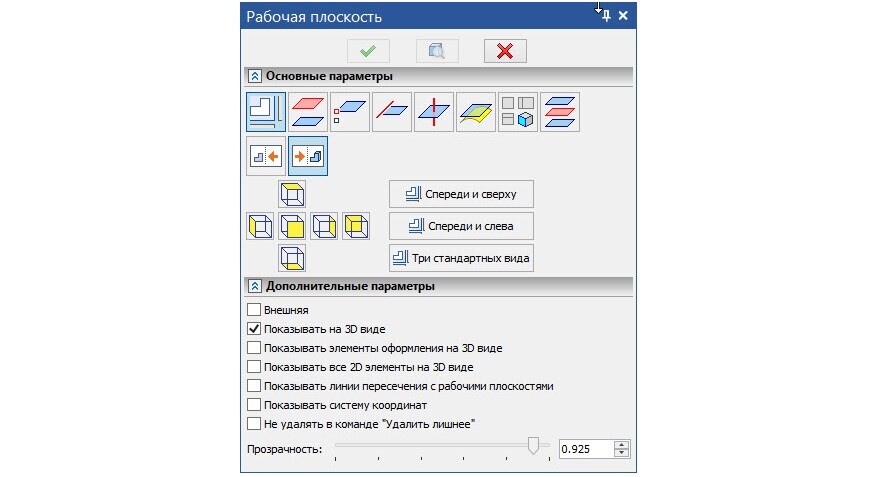Screen dimensions: 880x477
Task: Decrease transparency with the down spinner arrow
Action: [x=621, y=453]
